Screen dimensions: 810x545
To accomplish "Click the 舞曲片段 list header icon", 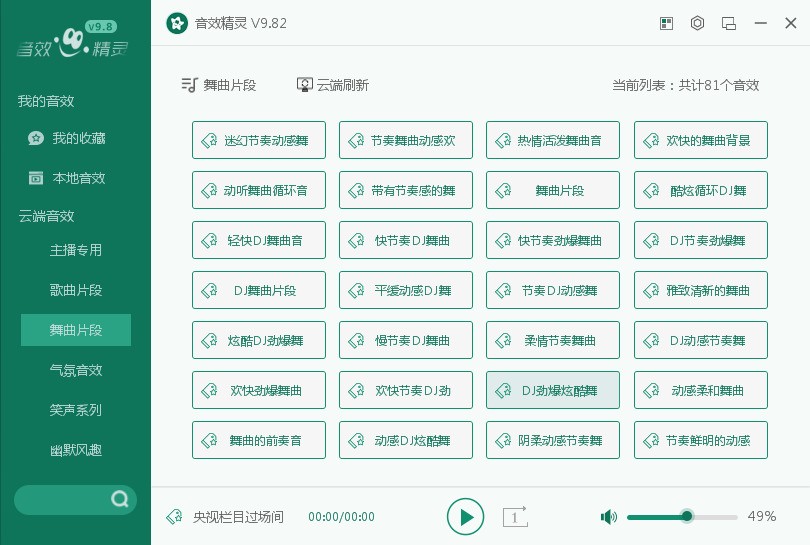I will click(x=190, y=85).
